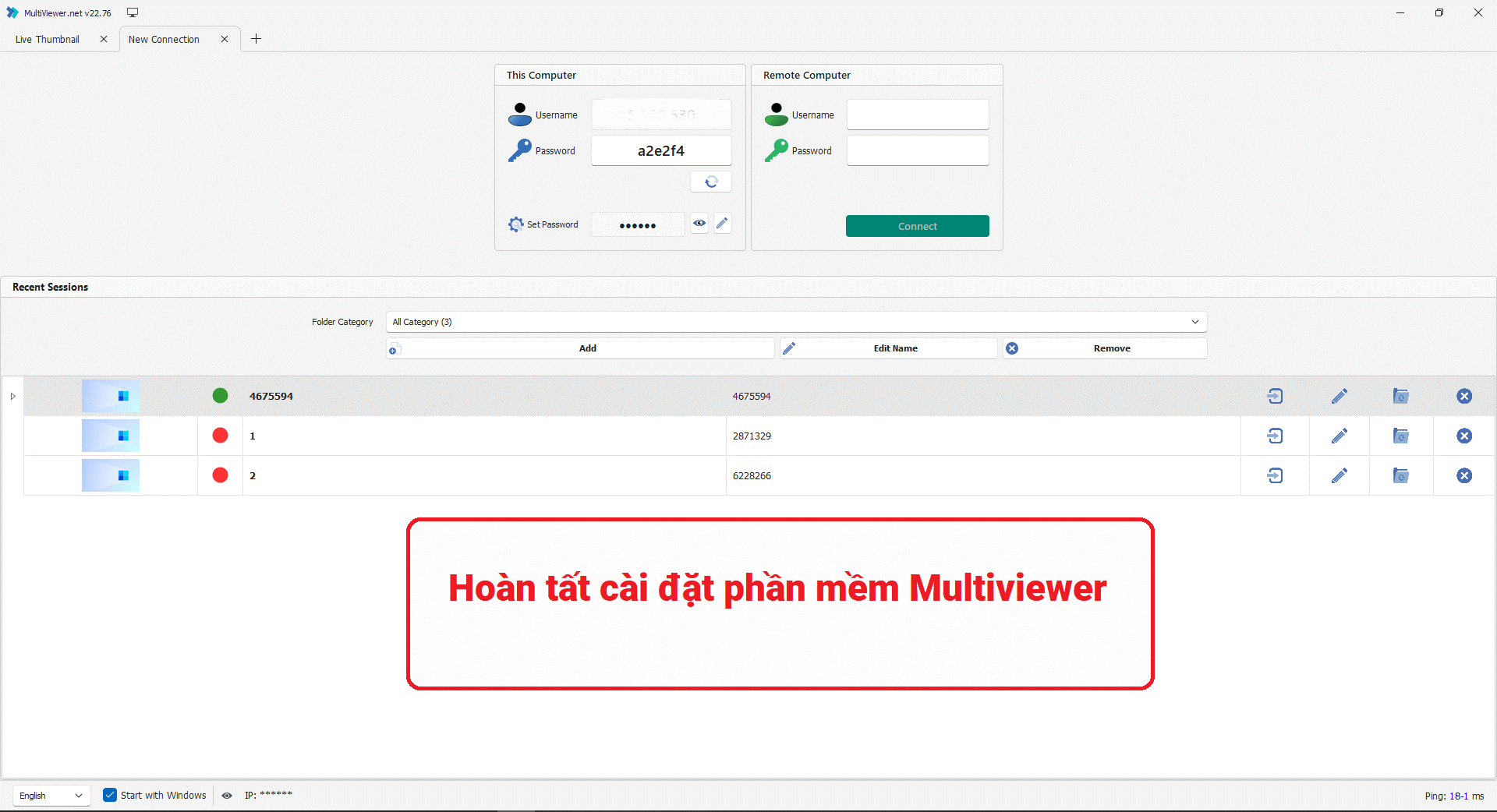This screenshot has width=1497, height=812.
Task: Click the pencil icon beside Set Password
Action: (723, 224)
